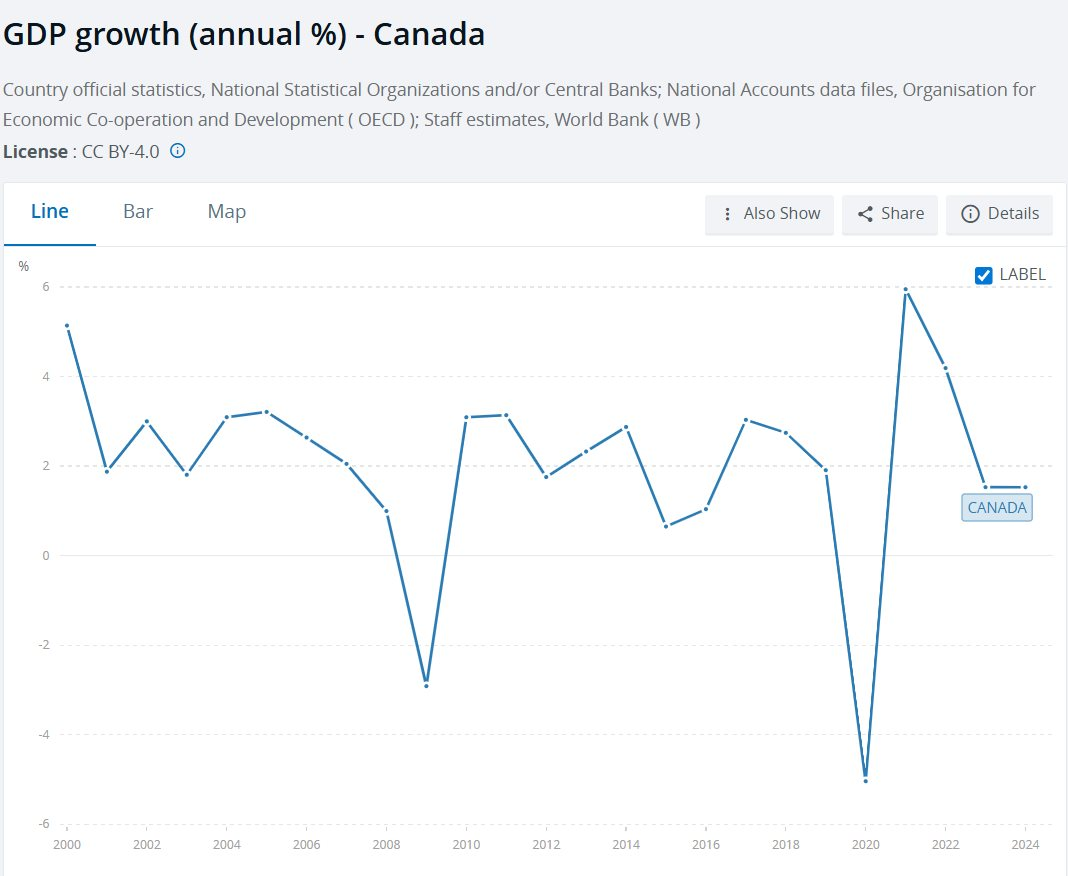Click the Share icon

coord(866,214)
